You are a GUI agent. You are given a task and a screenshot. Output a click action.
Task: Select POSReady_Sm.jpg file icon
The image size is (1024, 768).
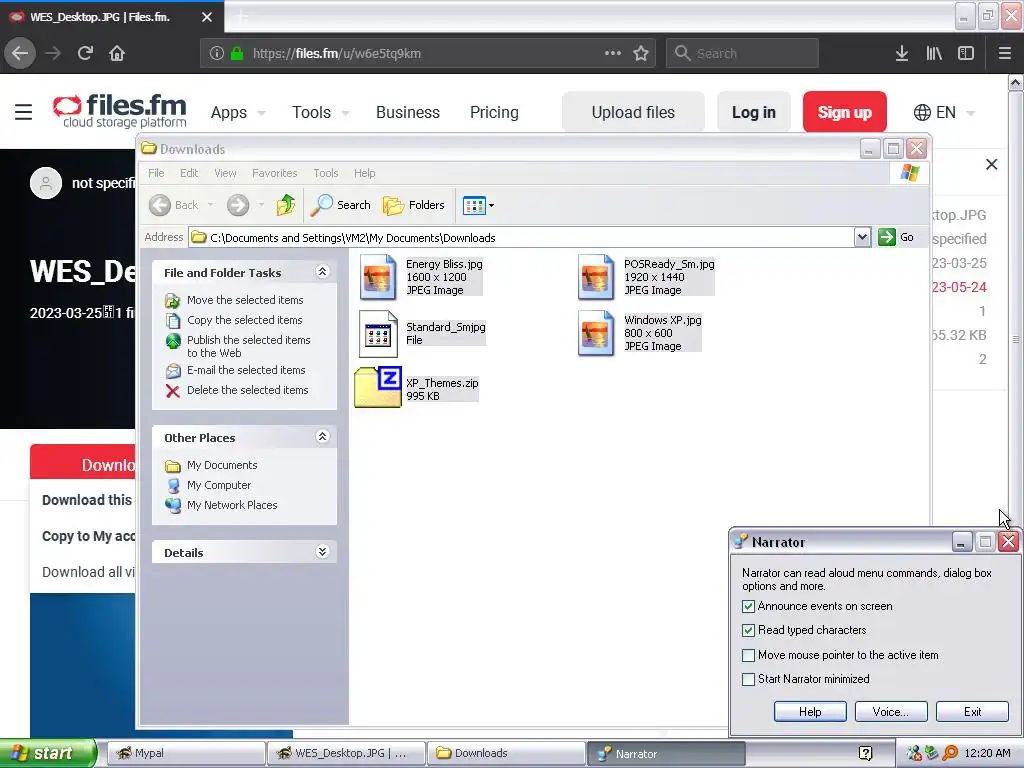click(x=596, y=277)
